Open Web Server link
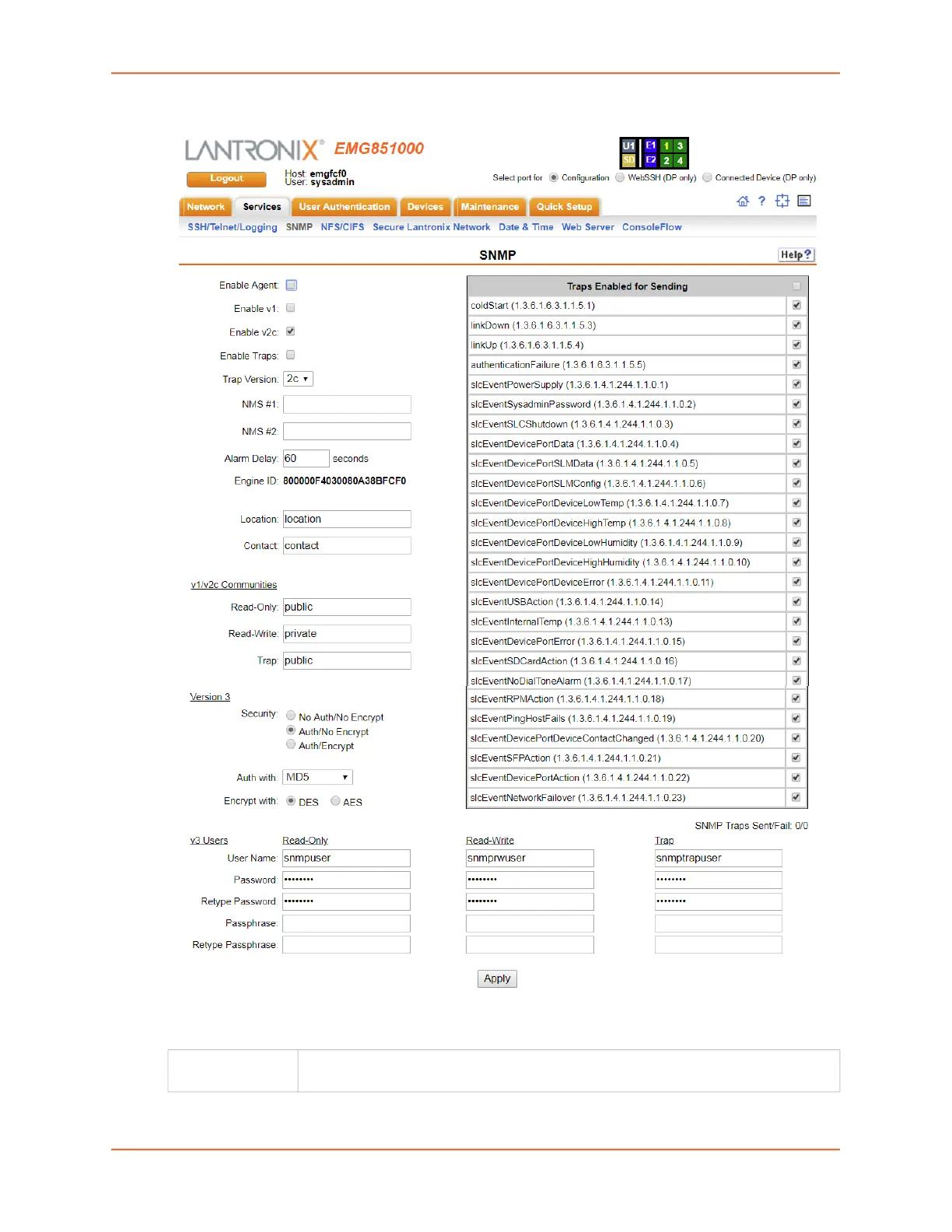The height and width of the screenshot is (1232, 952). [588, 227]
